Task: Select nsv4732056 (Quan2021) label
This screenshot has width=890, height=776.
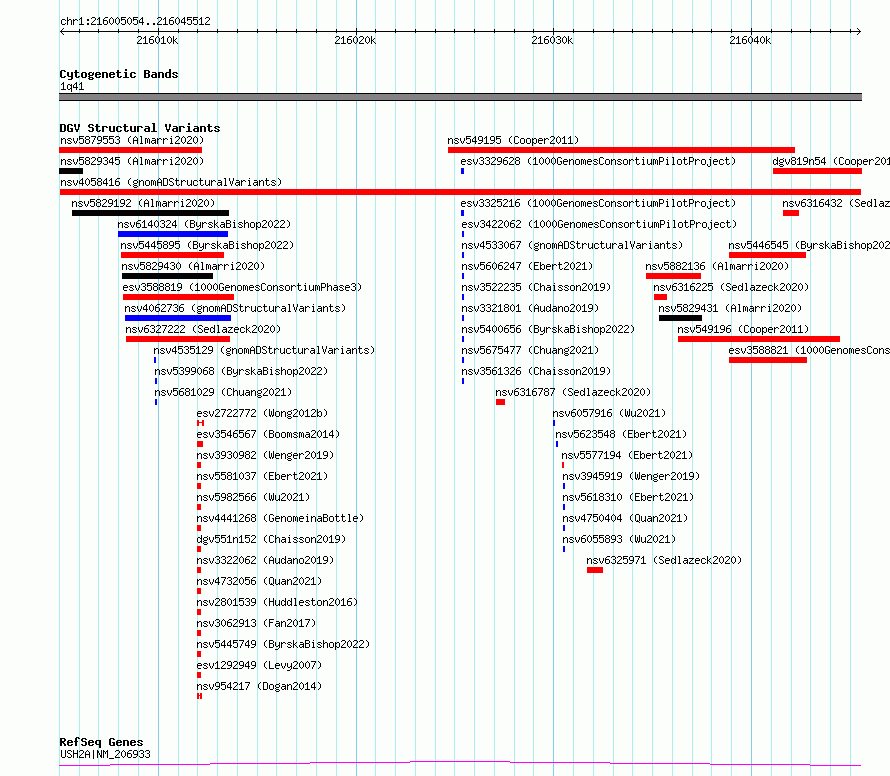Action: [259, 581]
